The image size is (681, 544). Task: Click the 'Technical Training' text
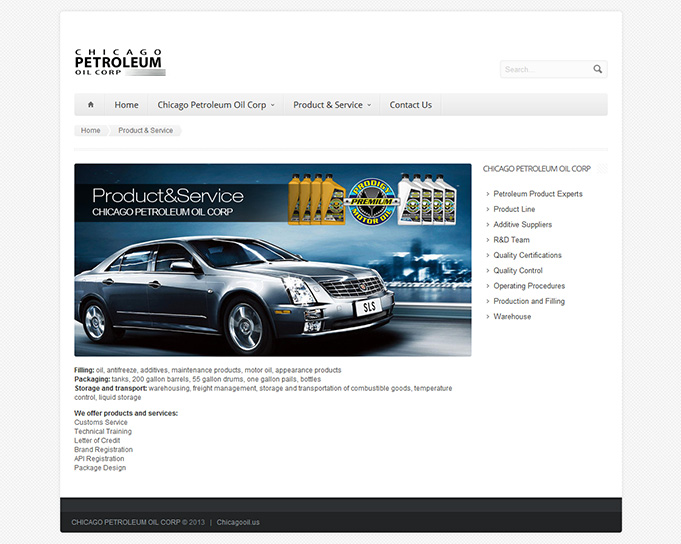pyautogui.click(x=103, y=432)
